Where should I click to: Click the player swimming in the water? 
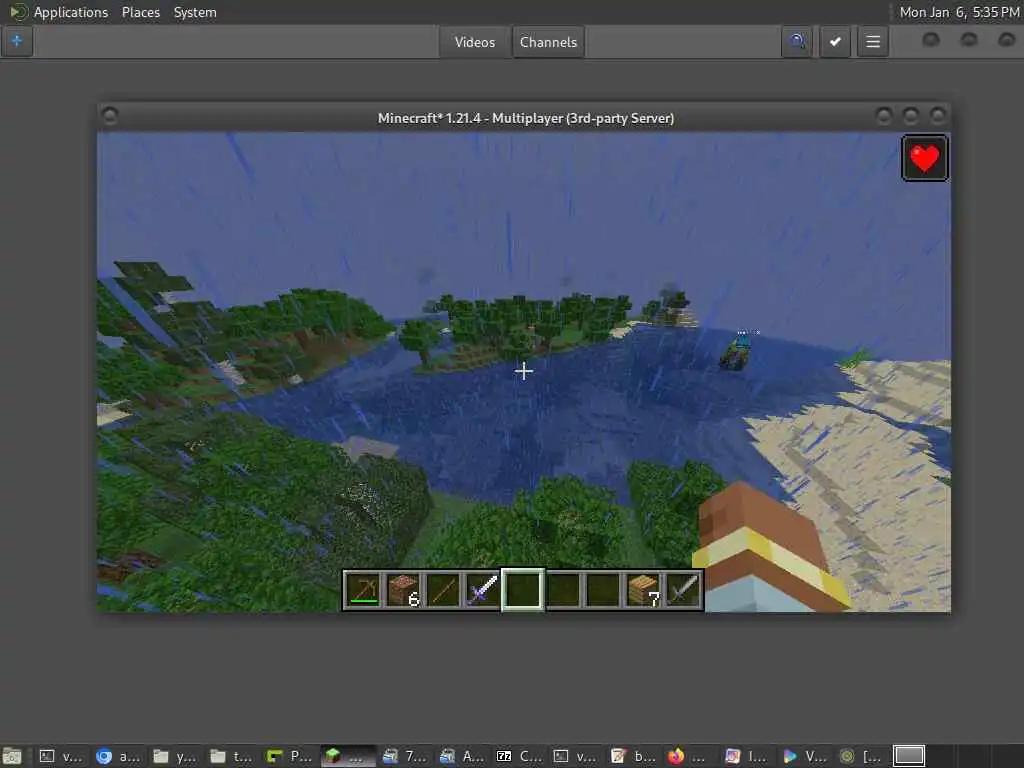click(x=735, y=354)
